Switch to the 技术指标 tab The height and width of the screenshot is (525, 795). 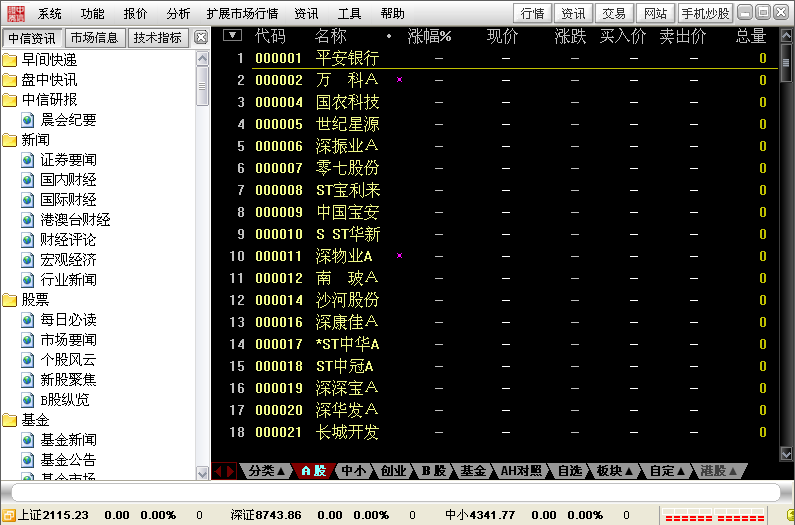coord(158,38)
